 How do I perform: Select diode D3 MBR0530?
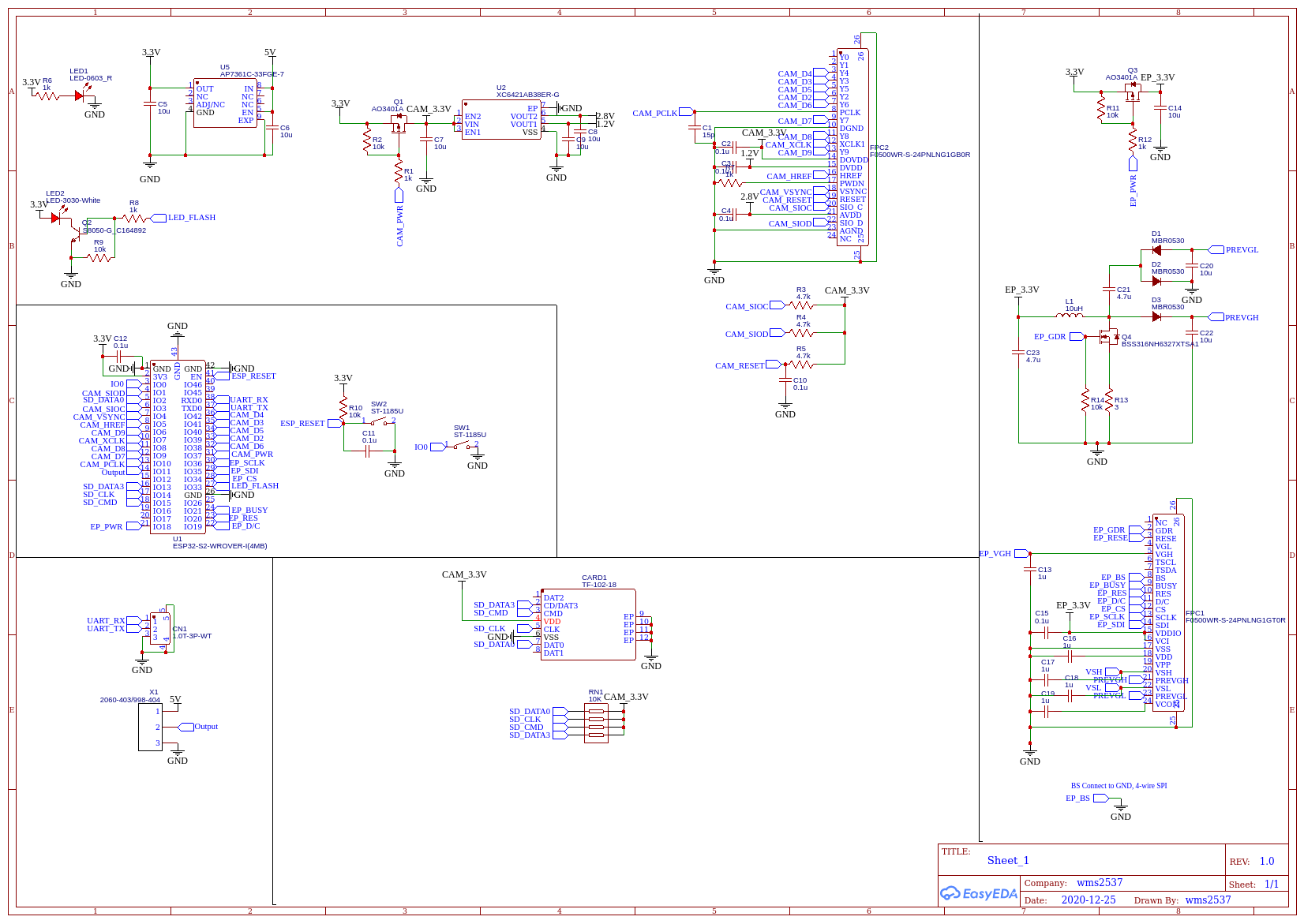coord(1156,316)
